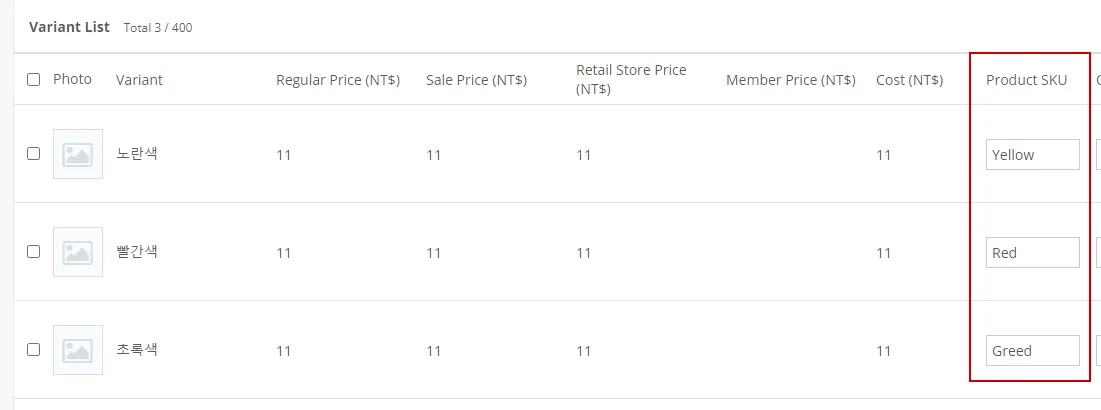Click the image placeholder icon for 빨간색 variant
Viewport: 1101px width, 410px height.
(x=78, y=252)
